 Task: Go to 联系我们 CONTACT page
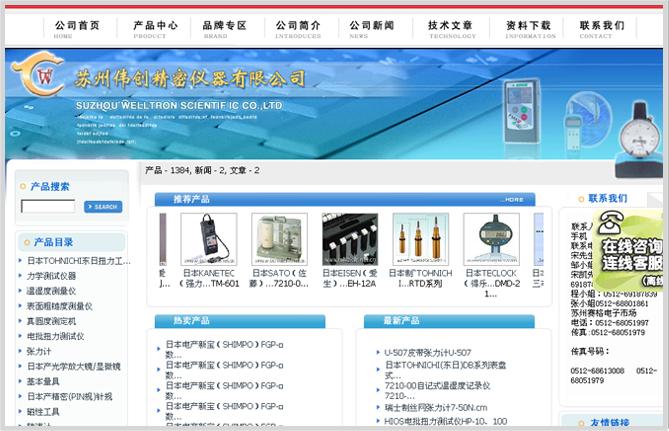602,29
